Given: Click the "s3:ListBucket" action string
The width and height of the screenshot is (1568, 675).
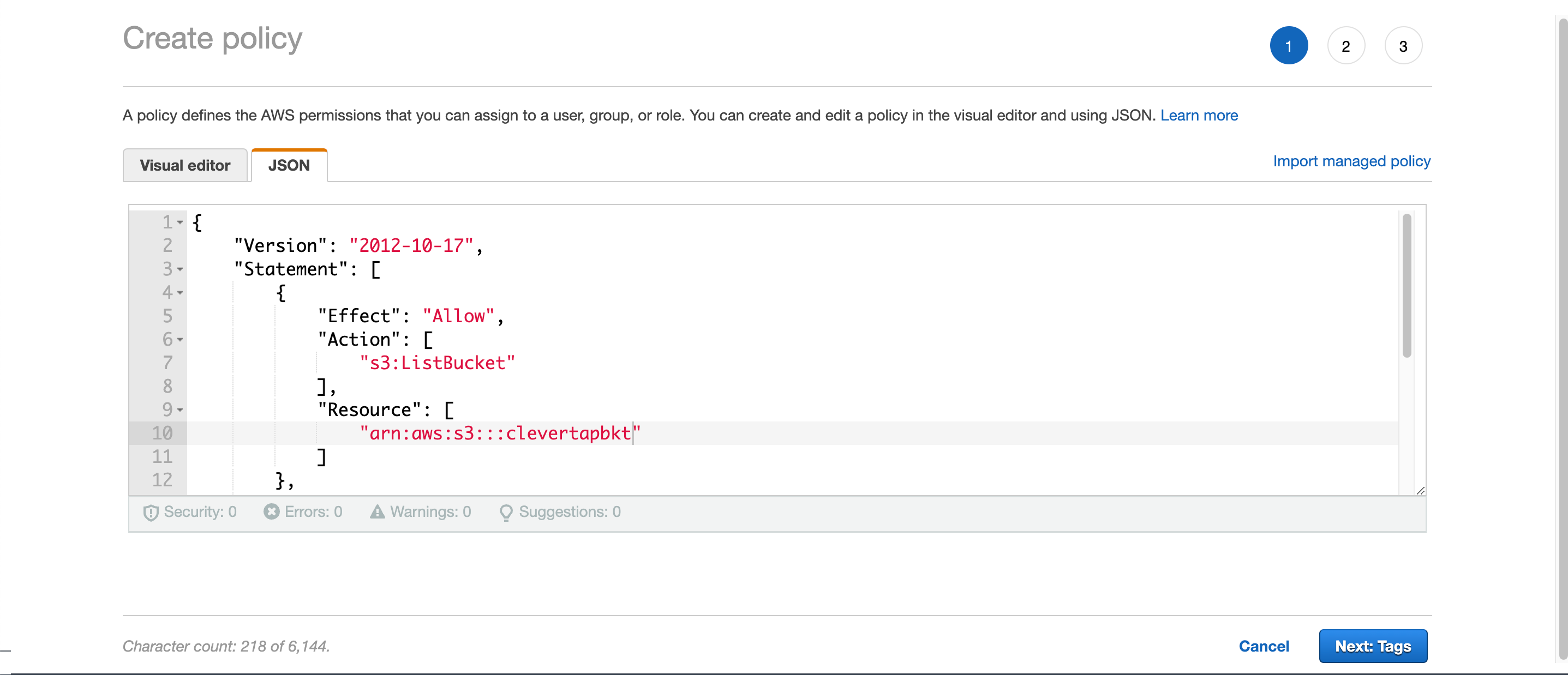Looking at the screenshot, I should [437, 364].
